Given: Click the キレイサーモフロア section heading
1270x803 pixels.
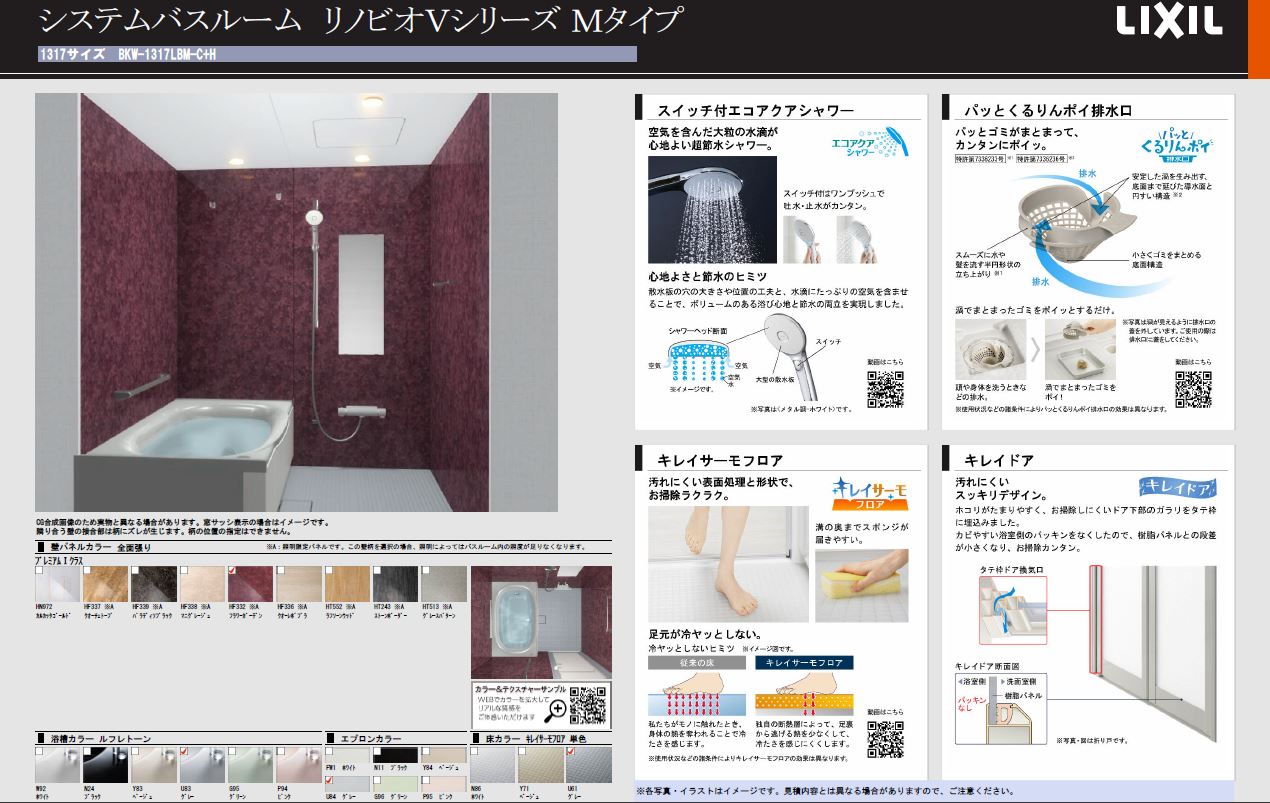Looking at the screenshot, I should tap(720, 460).
